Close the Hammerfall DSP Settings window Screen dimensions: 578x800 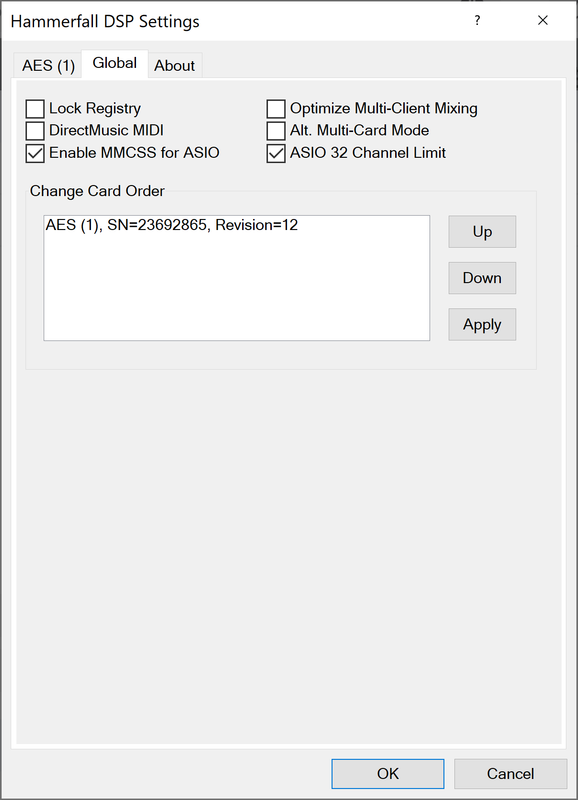click(x=543, y=20)
